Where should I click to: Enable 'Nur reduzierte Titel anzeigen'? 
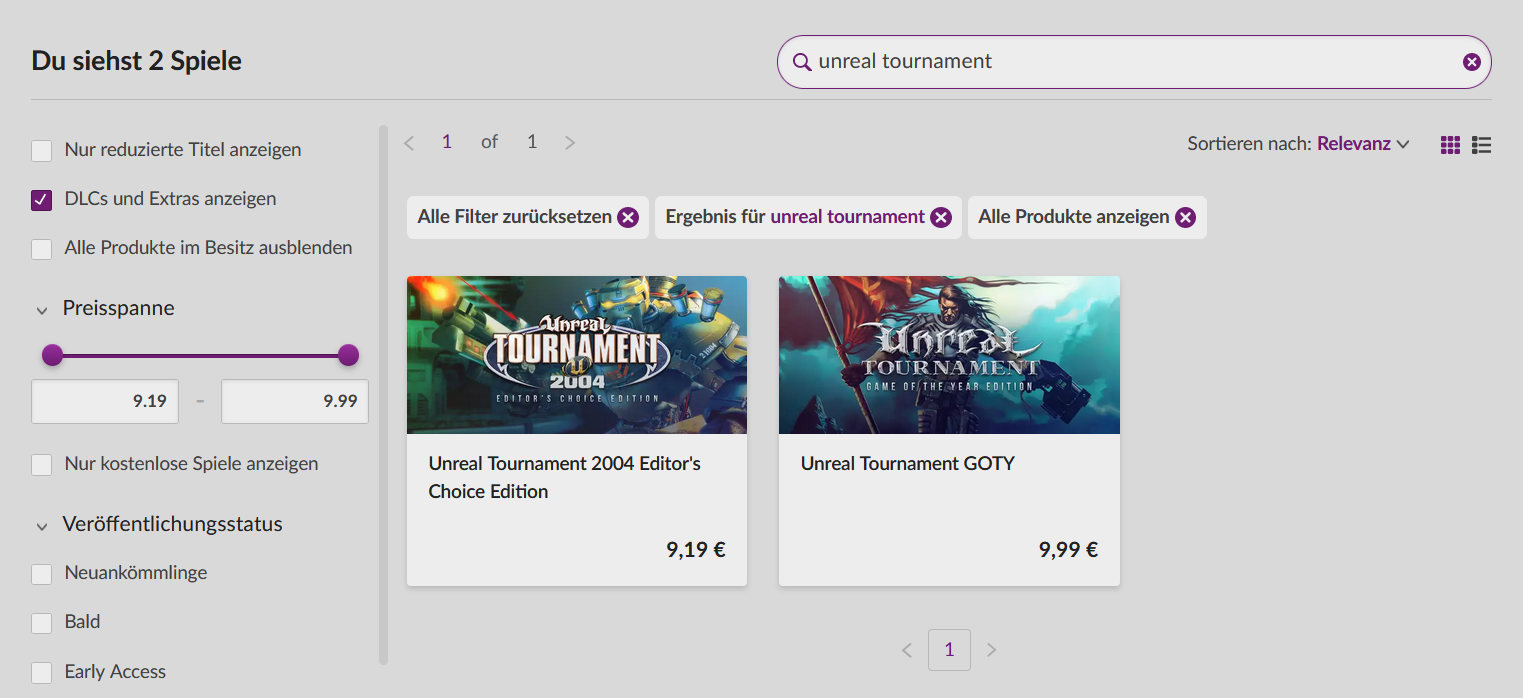[x=41, y=149]
